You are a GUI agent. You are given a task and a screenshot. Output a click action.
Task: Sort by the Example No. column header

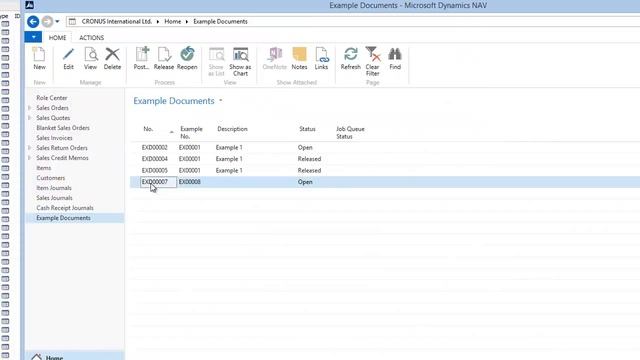coord(191,133)
